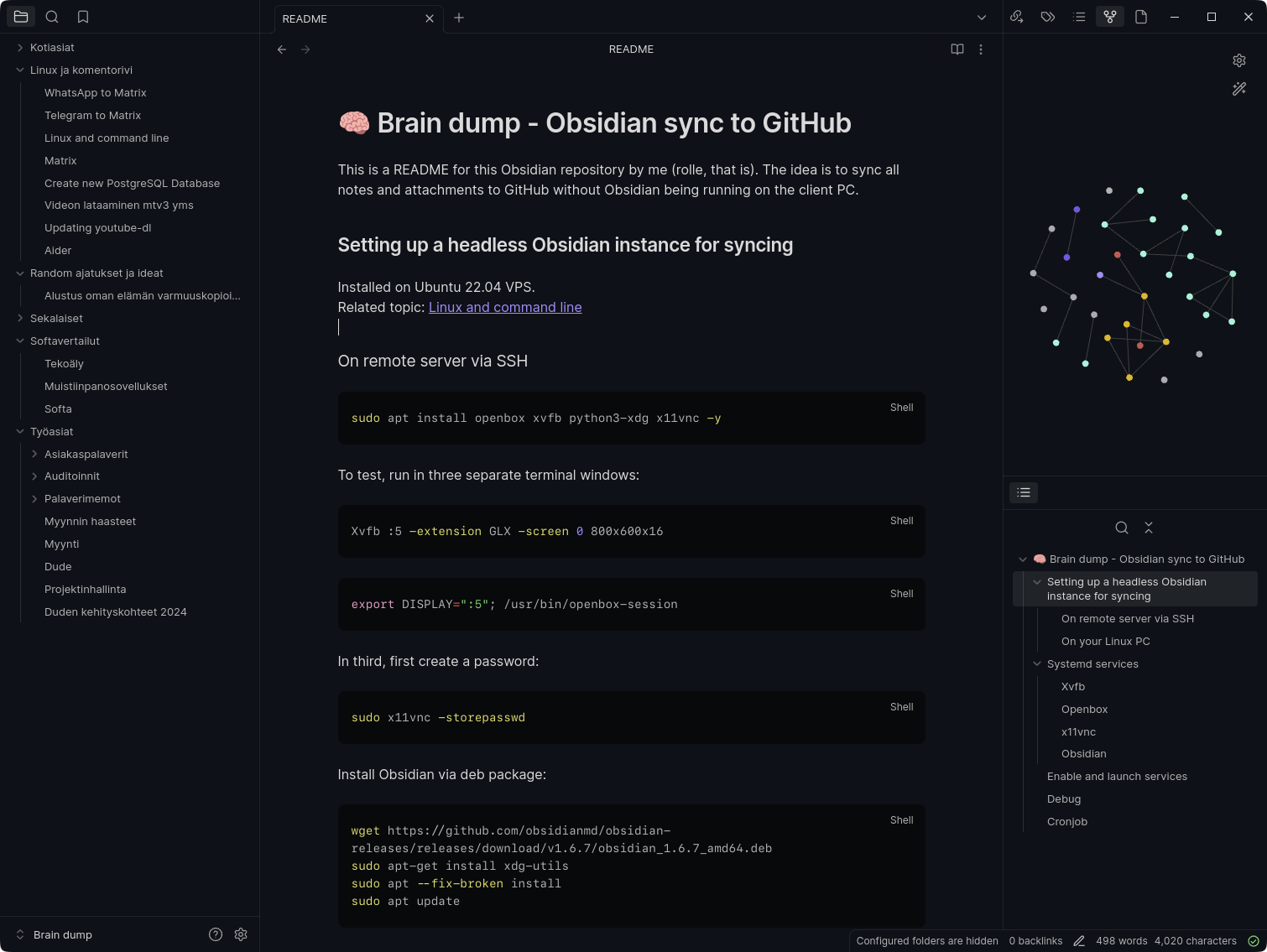Screen dimensions: 1267x952
Task: Open the Projektinhallinta note
Action: tap(85, 590)
